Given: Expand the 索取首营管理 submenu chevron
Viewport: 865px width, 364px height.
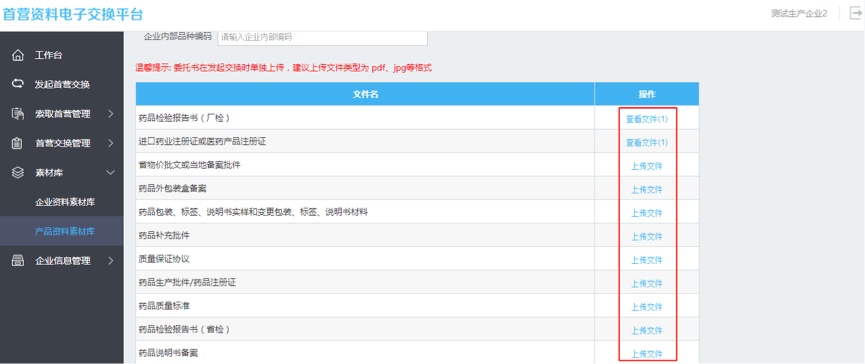Looking at the screenshot, I should point(110,114).
